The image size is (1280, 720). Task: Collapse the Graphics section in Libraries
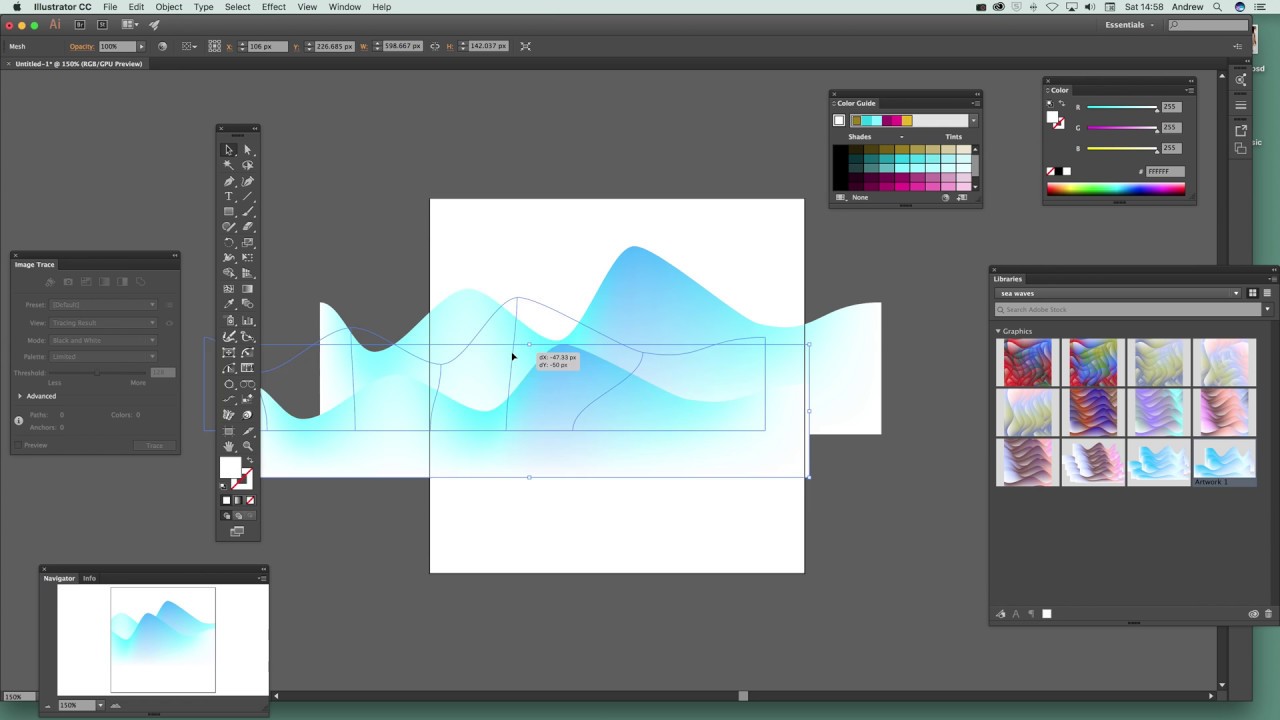point(998,331)
